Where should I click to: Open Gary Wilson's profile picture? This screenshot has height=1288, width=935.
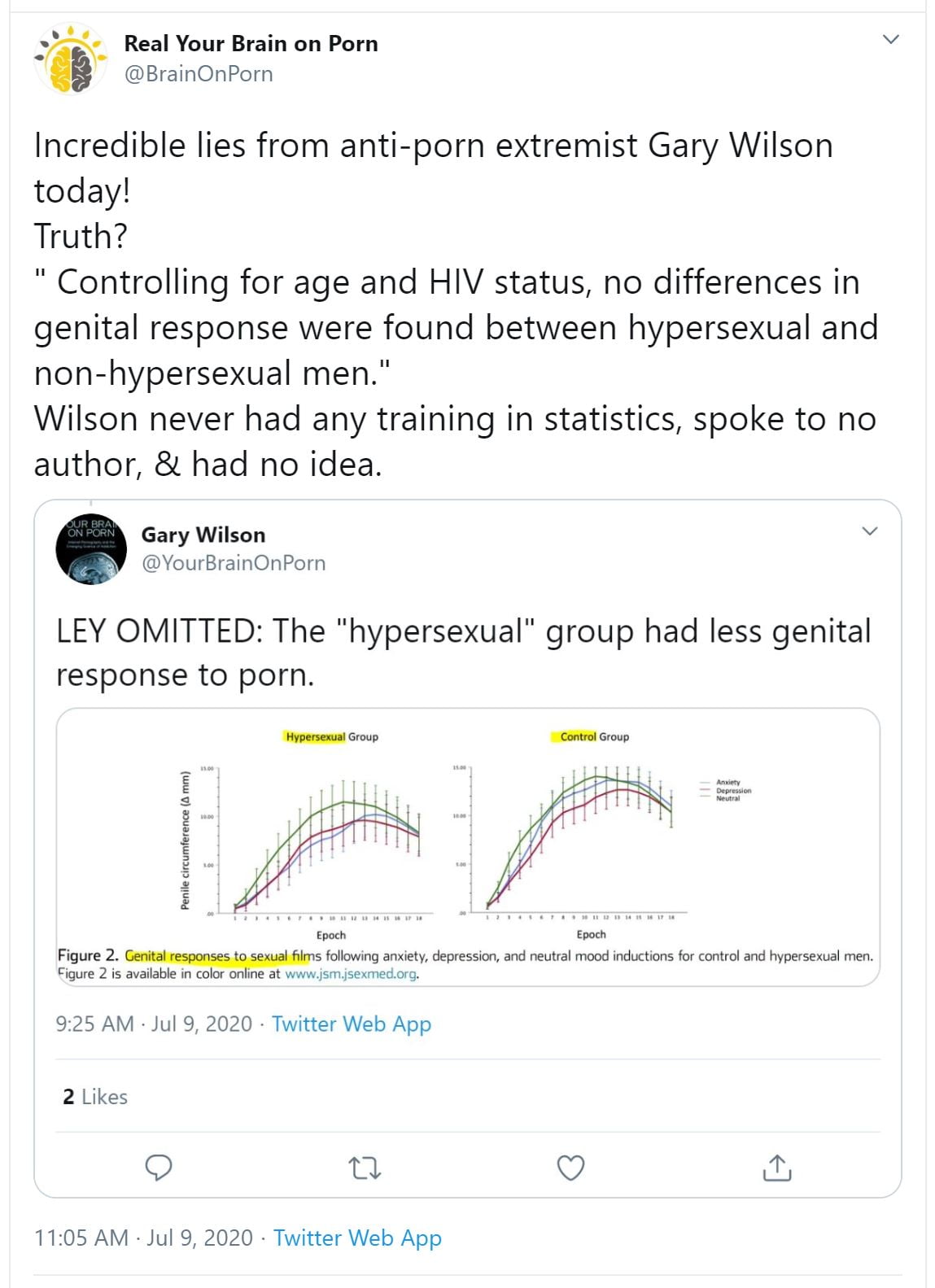point(91,549)
